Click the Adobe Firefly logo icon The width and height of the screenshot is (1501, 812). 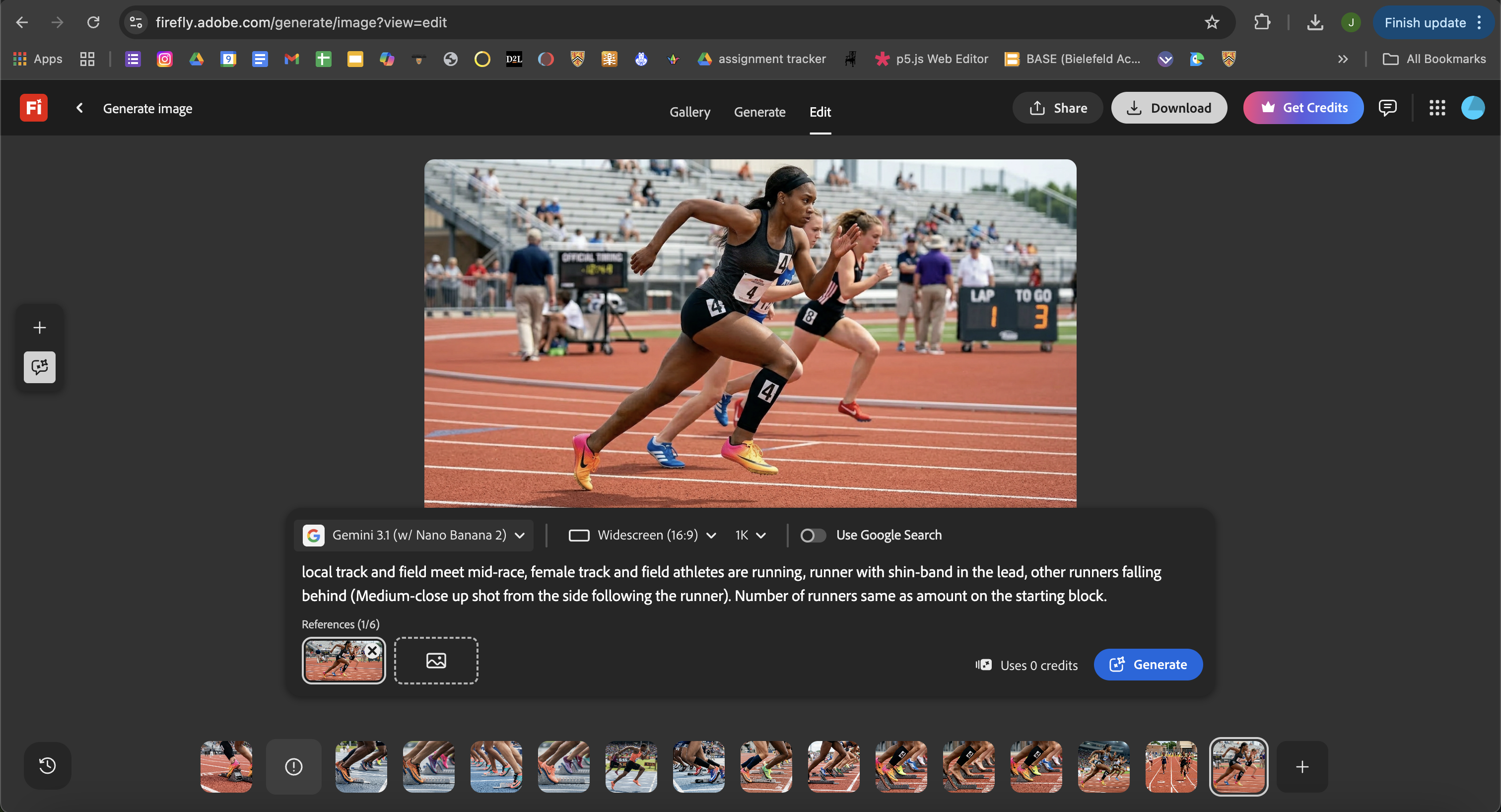(33, 108)
